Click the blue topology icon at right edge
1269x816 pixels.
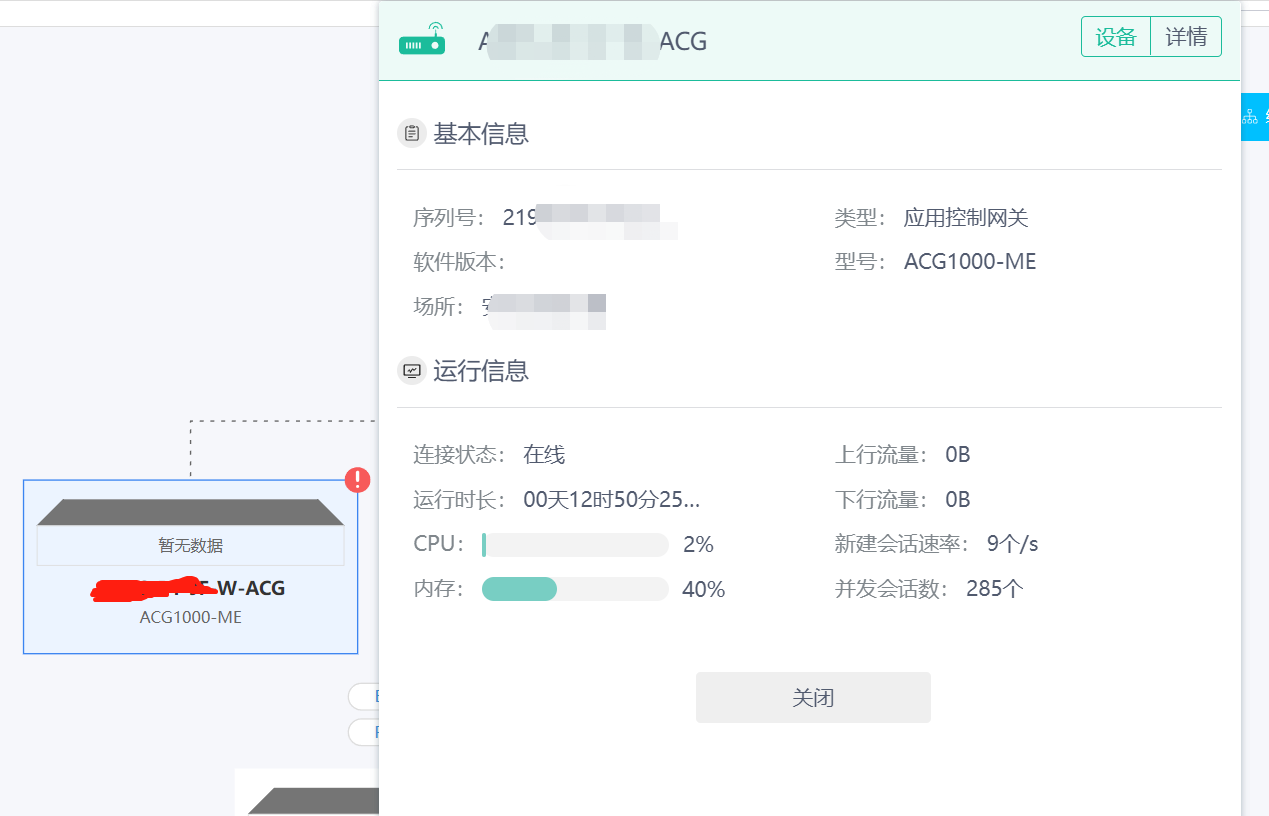[1252, 117]
